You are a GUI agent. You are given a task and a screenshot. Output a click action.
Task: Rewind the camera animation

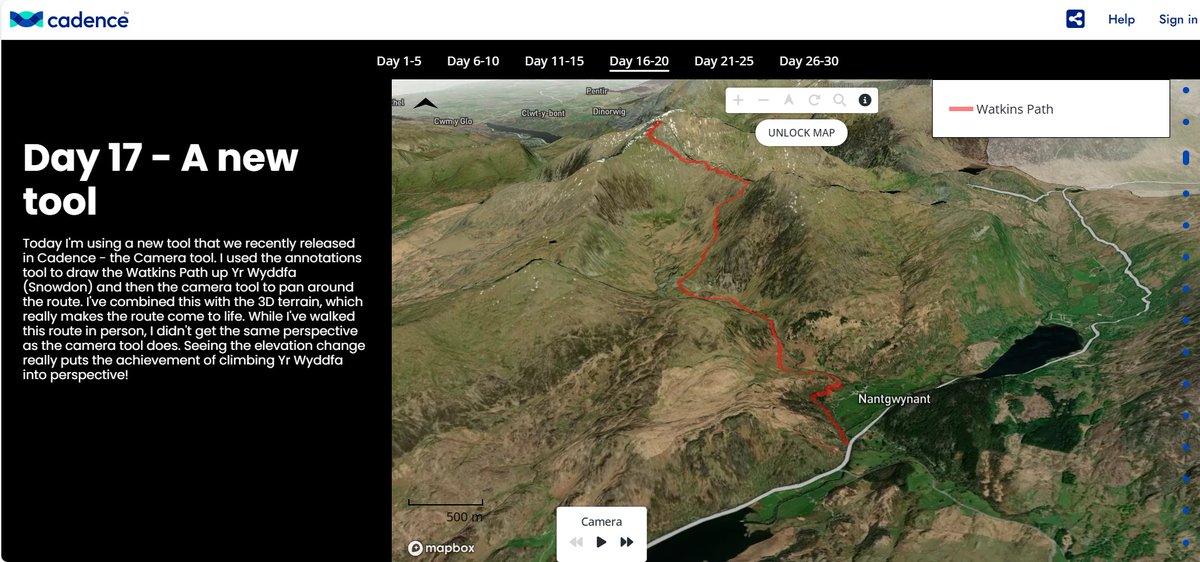576,542
